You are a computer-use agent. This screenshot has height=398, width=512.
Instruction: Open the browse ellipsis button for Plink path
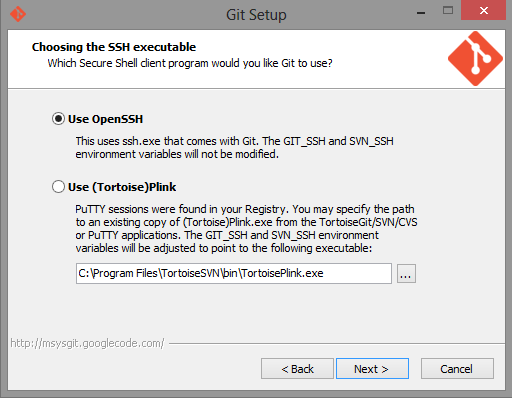click(x=406, y=274)
